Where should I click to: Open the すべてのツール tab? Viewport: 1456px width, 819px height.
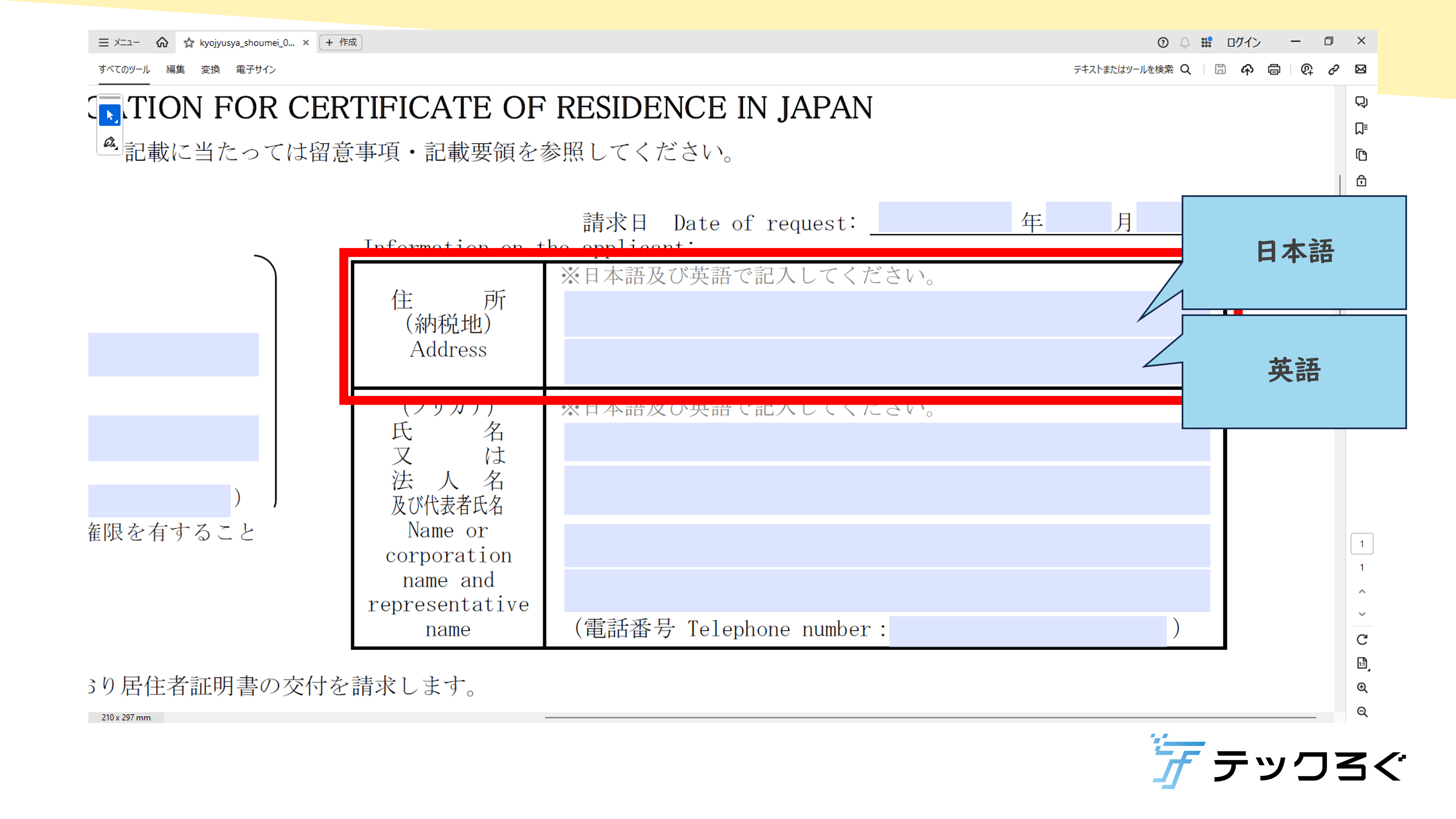(x=124, y=69)
